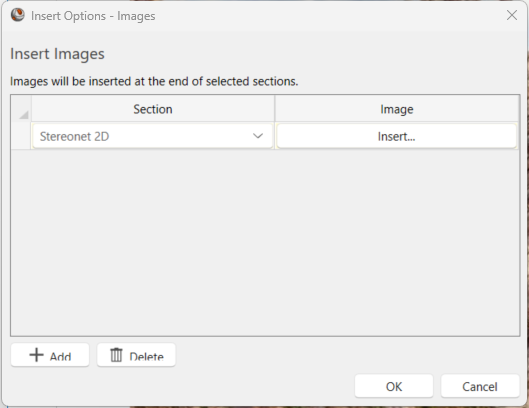Delete the selected image row
This screenshot has width=529, height=408.
coord(136,355)
